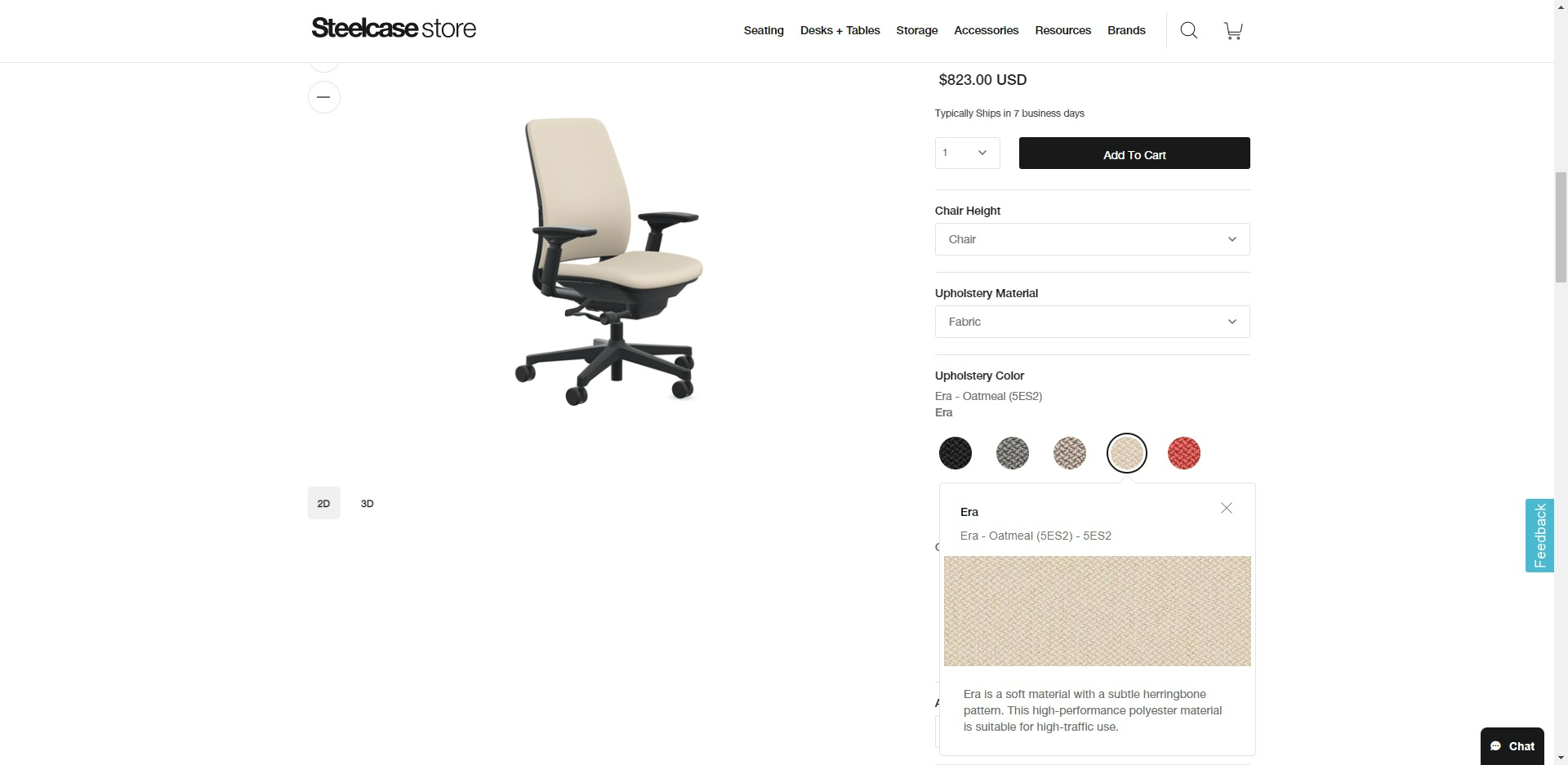Select the black upholstery swatch
The image size is (1568, 765).
(x=955, y=453)
